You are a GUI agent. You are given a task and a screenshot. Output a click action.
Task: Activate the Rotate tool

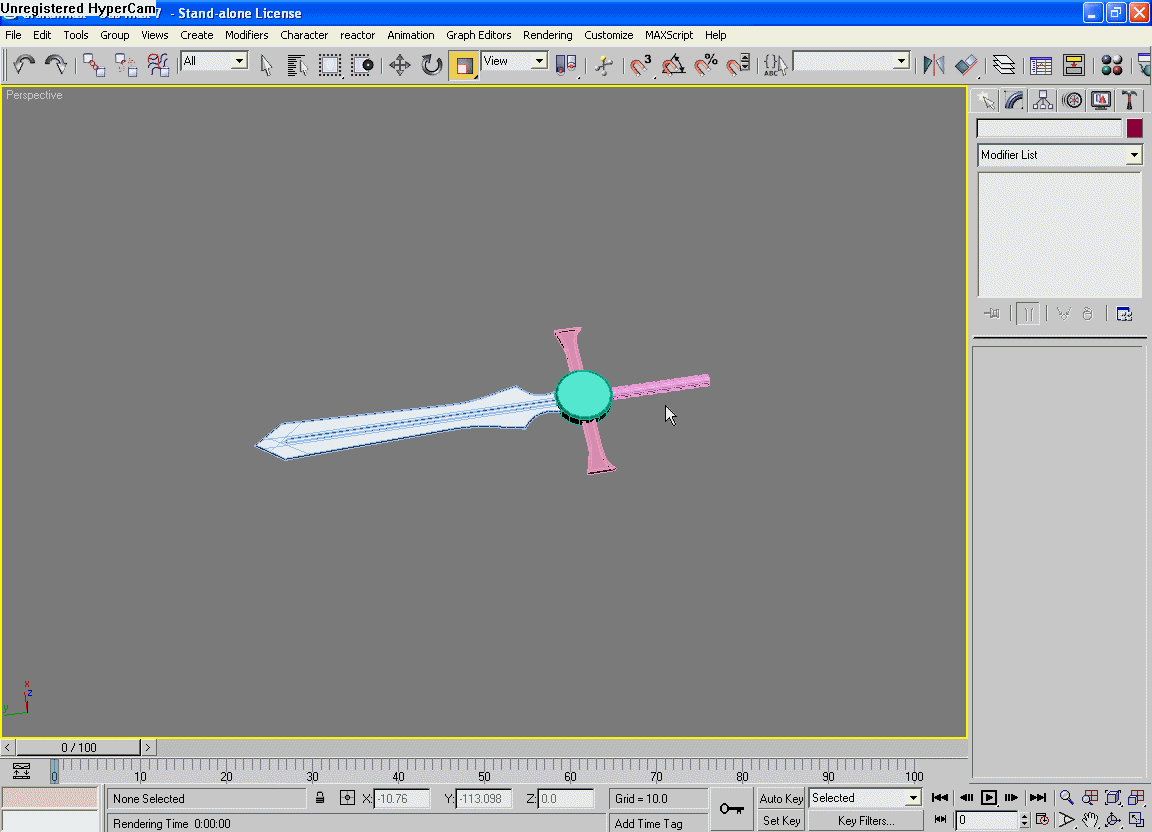[x=431, y=66]
